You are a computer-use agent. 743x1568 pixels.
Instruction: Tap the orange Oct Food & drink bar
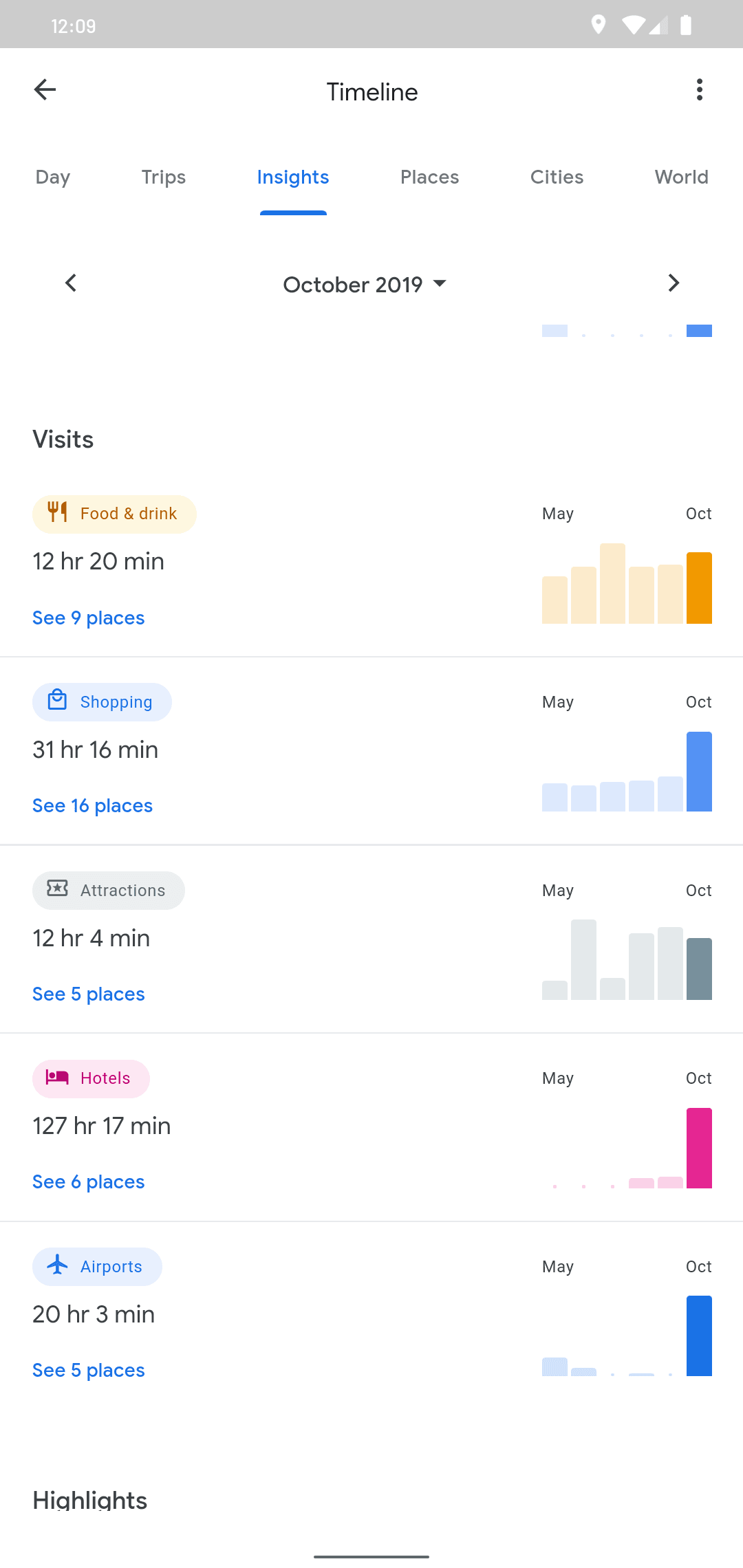(699, 588)
